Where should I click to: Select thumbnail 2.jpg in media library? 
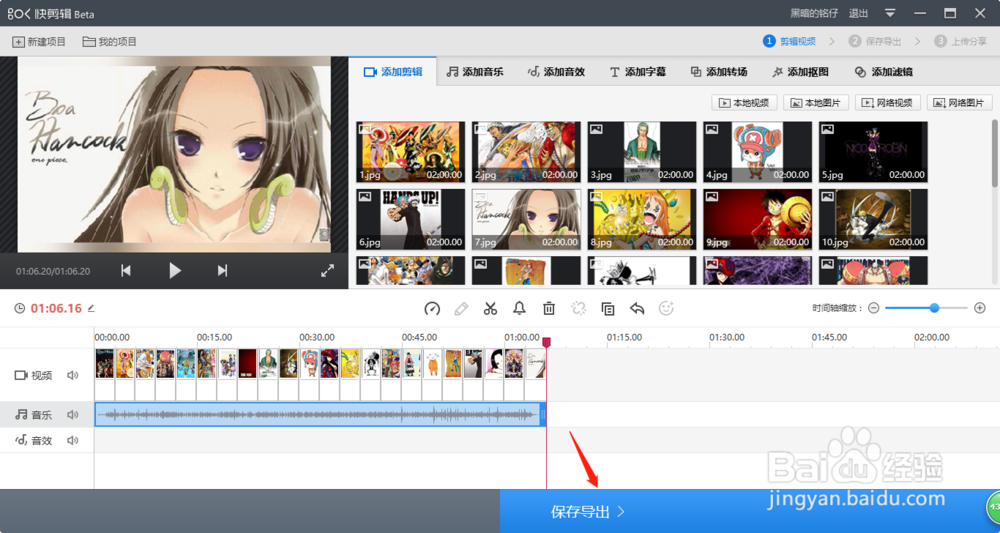click(x=526, y=152)
